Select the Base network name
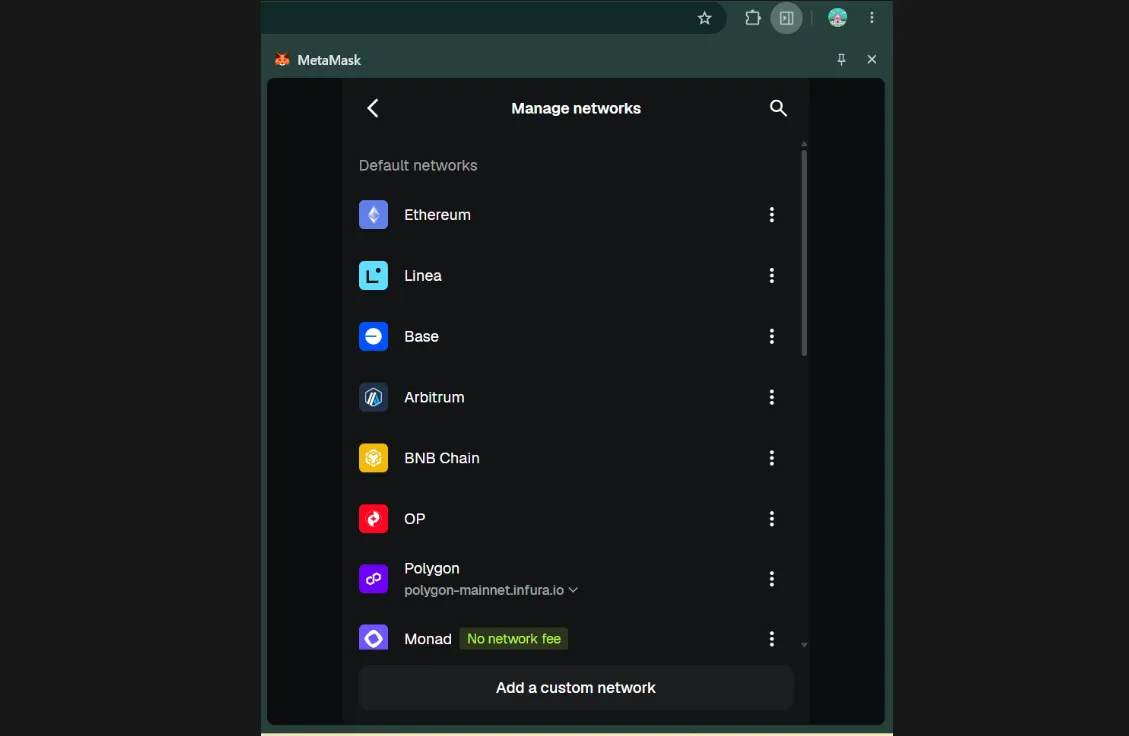This screenshot has height=736, width=1129. 421,336
